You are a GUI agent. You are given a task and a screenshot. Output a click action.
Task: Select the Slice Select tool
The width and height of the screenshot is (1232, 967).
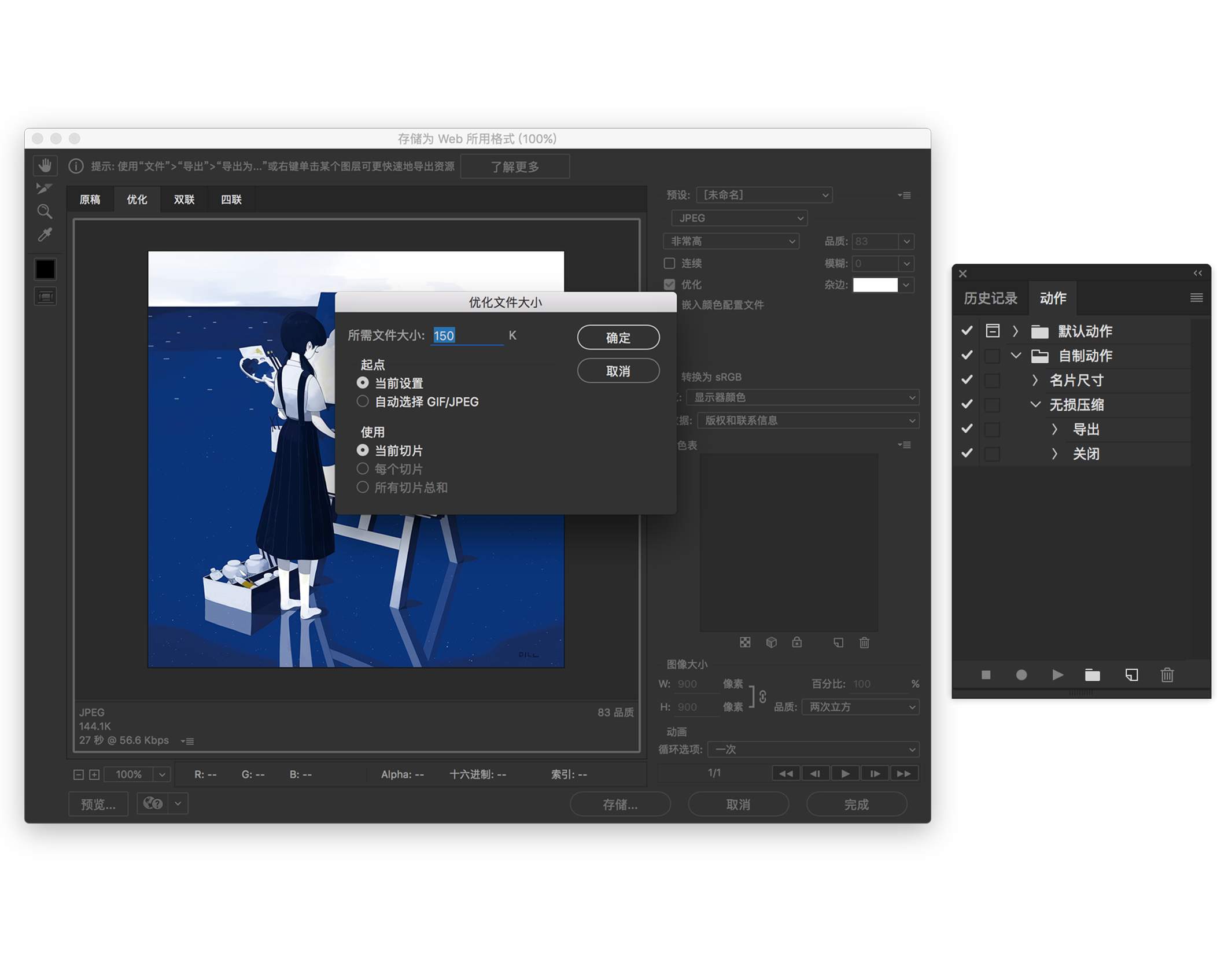point(45,189)
